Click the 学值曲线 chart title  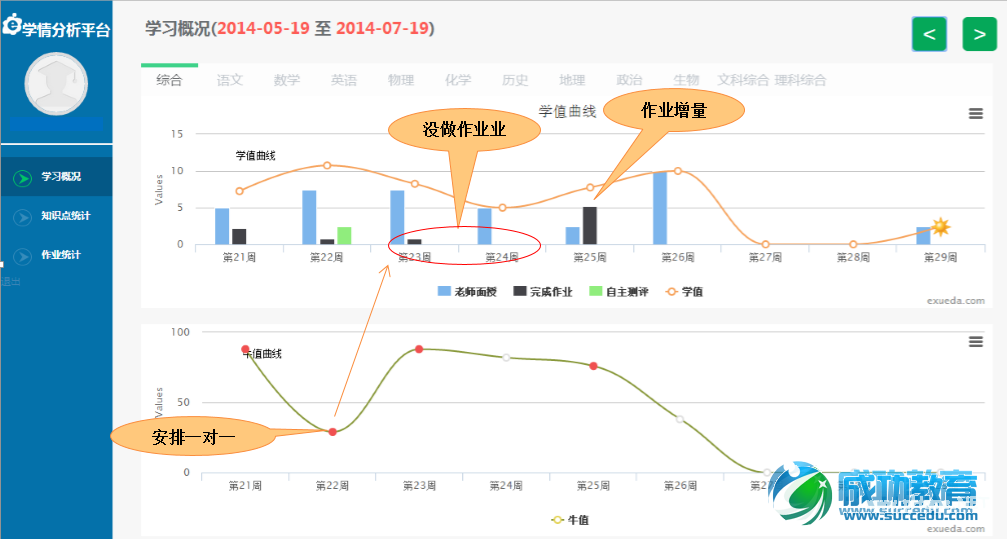(567, 111)
